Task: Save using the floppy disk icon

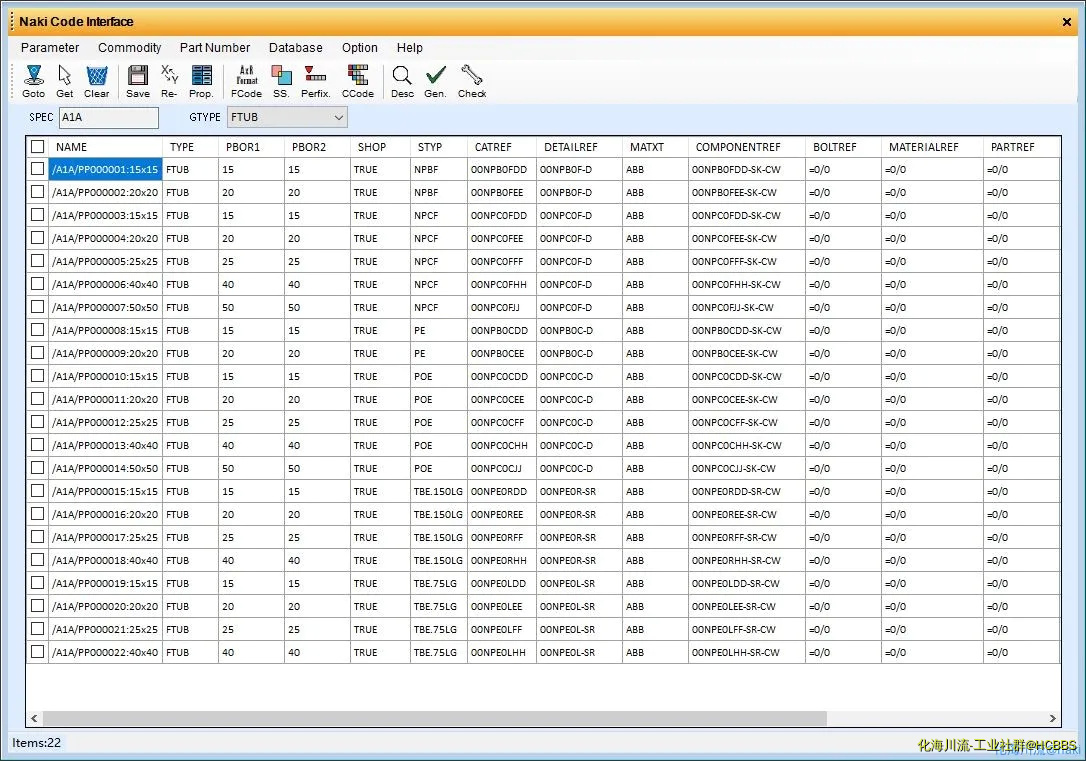Action: [x=138, y=81]
